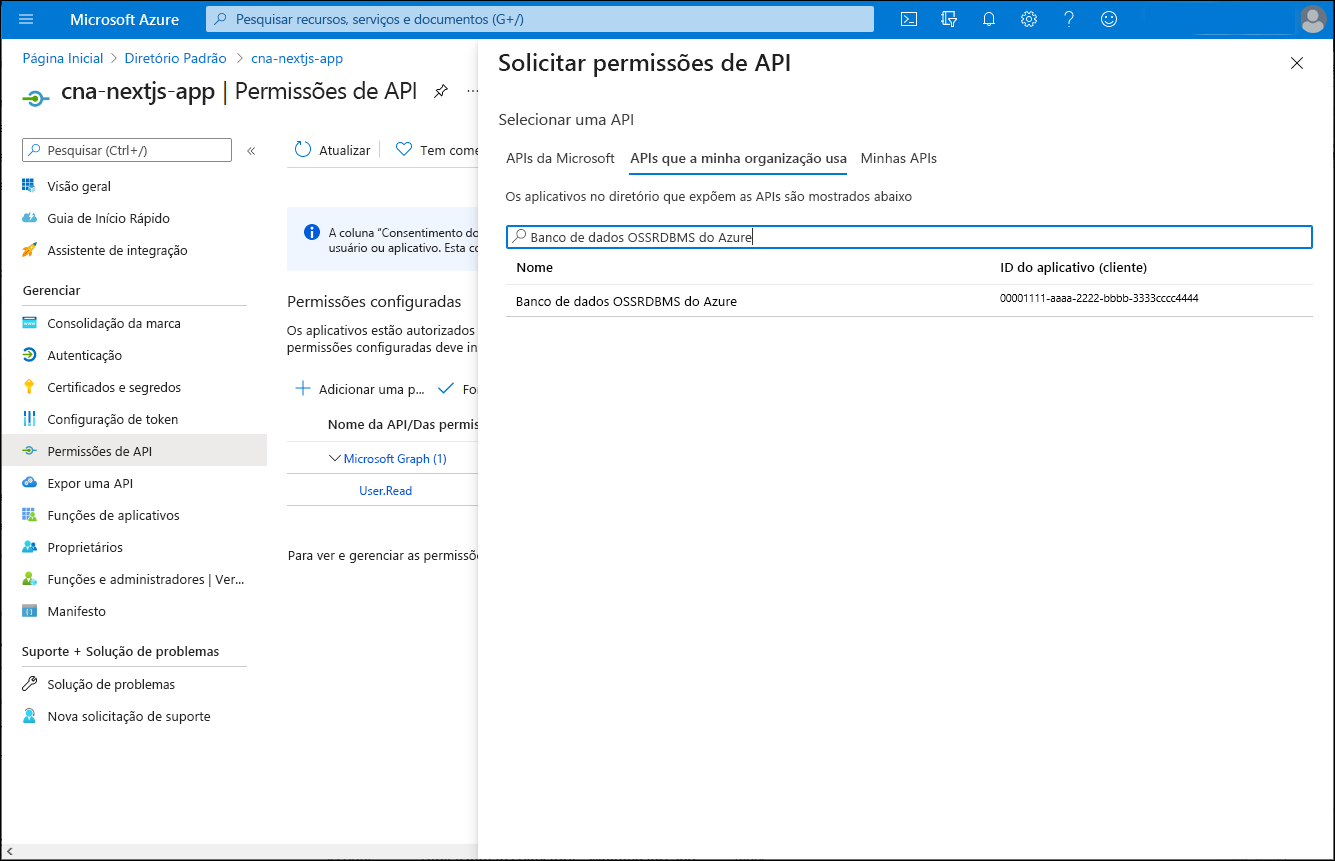This screenshot has height=861, width=1335.
Task: Click Nome da API/Das permissões column header
Action: [x=403, y=425]
